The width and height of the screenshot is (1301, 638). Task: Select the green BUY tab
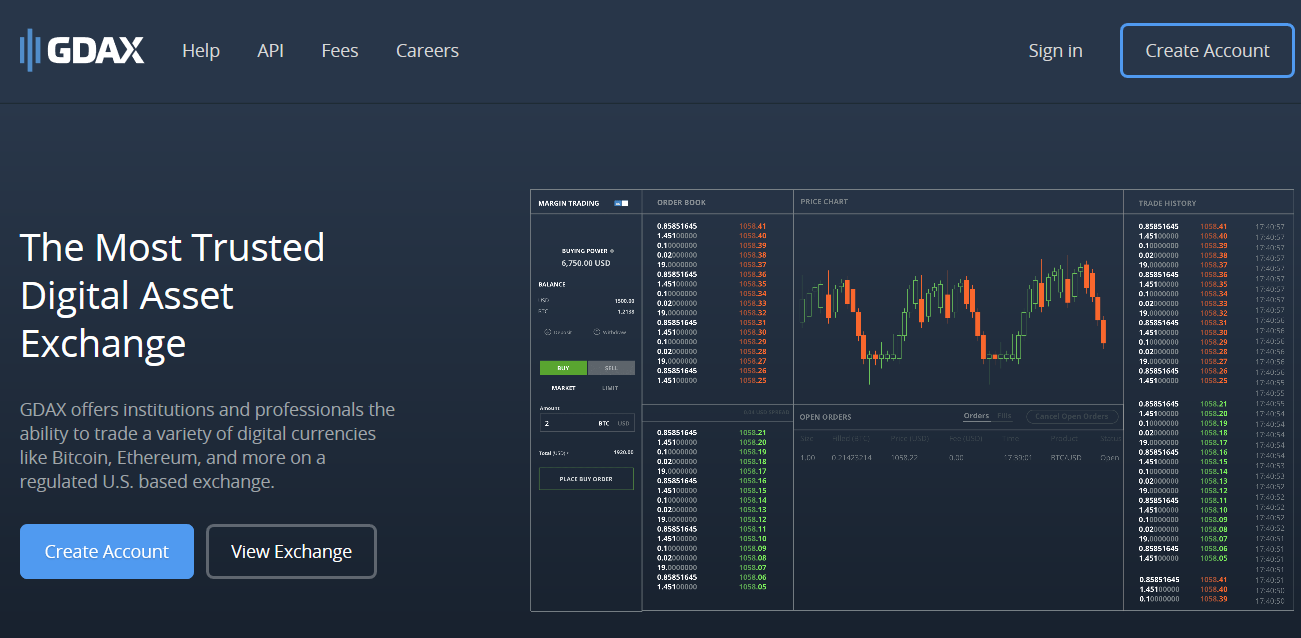coord(564,368)
